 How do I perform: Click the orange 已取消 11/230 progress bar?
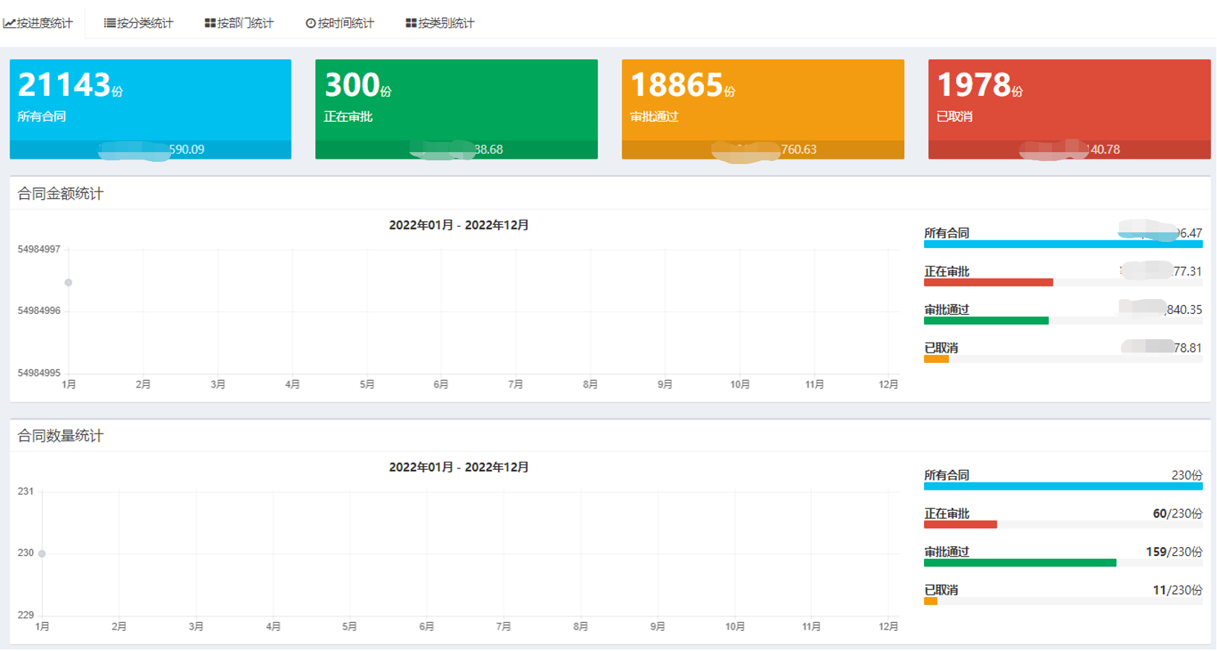pyautogui.click(x=931, y=602)
